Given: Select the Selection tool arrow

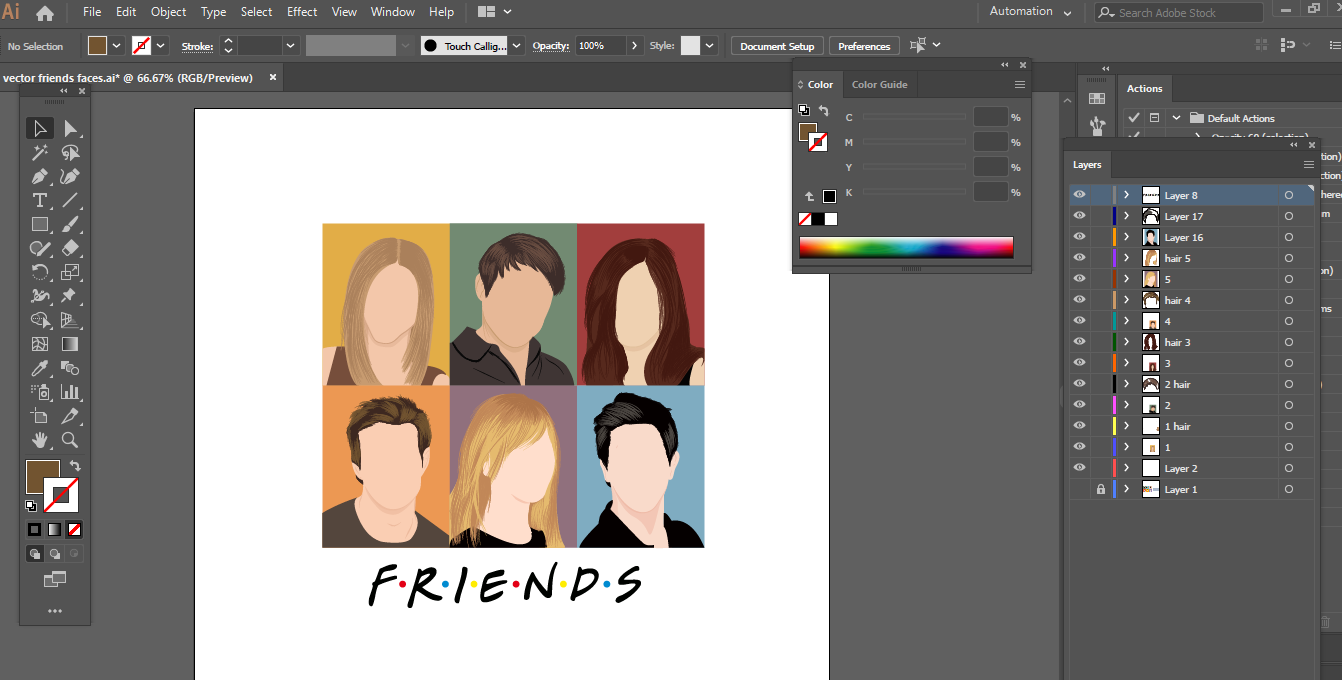Looking at the screenshot, I should point(40,128).
